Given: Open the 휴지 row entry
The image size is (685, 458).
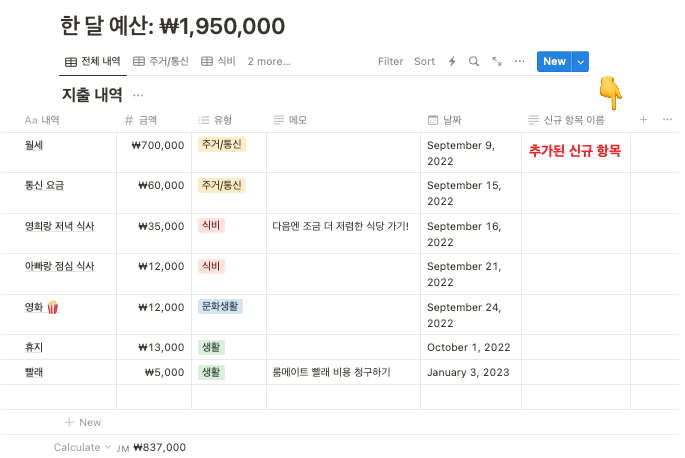Looking at the screenshot, I should tap(34, 347).
